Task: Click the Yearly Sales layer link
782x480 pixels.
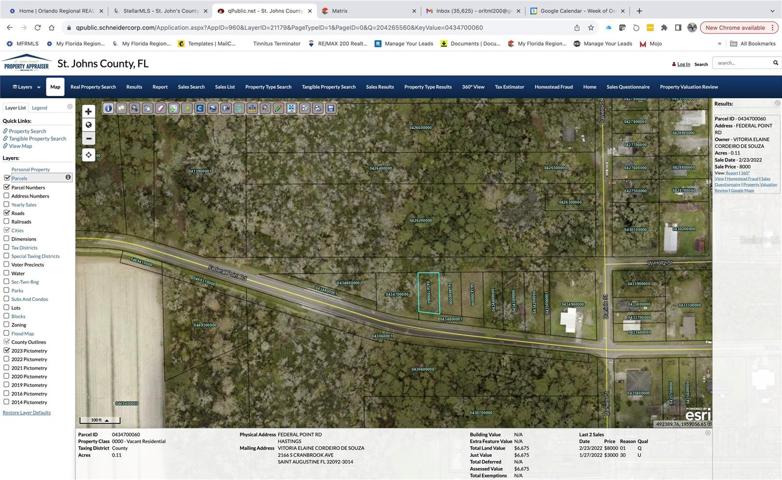Action: pos(24,205)
